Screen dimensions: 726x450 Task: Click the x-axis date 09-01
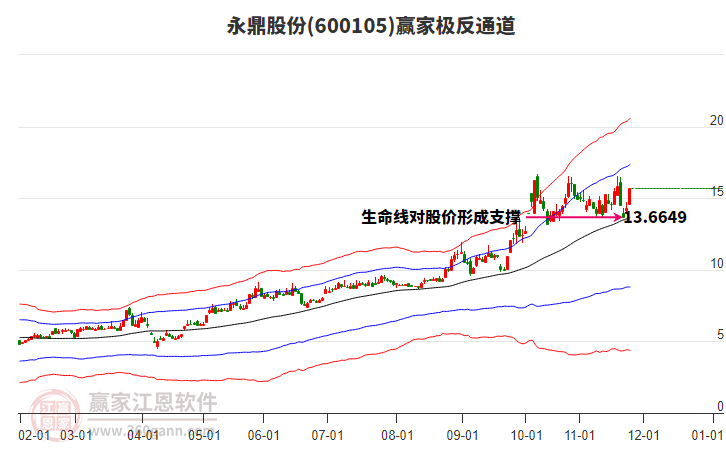click(x=462, y=436)
